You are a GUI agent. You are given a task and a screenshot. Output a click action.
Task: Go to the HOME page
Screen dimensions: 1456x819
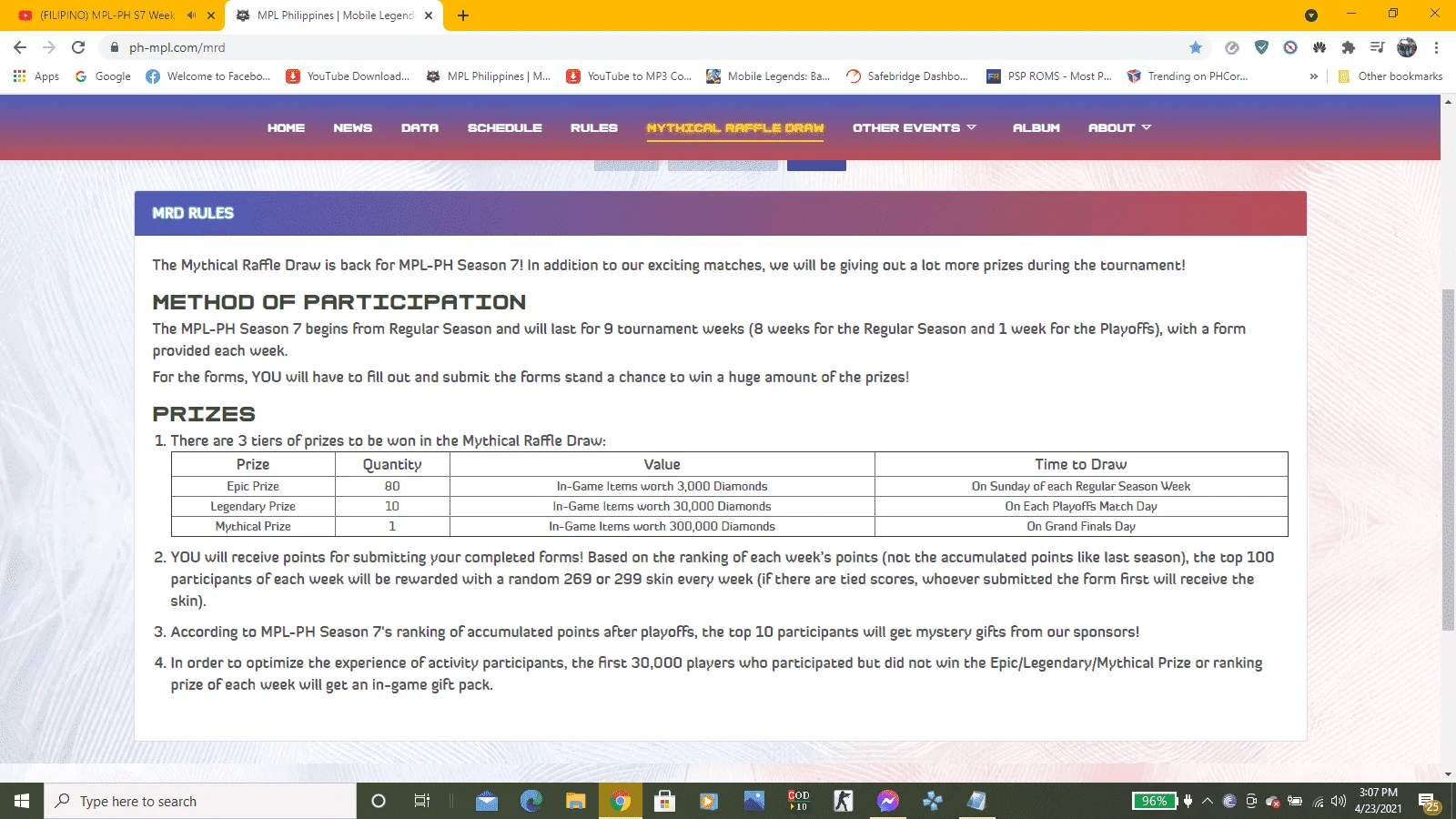pyautogui.click(x=286, y=128)
